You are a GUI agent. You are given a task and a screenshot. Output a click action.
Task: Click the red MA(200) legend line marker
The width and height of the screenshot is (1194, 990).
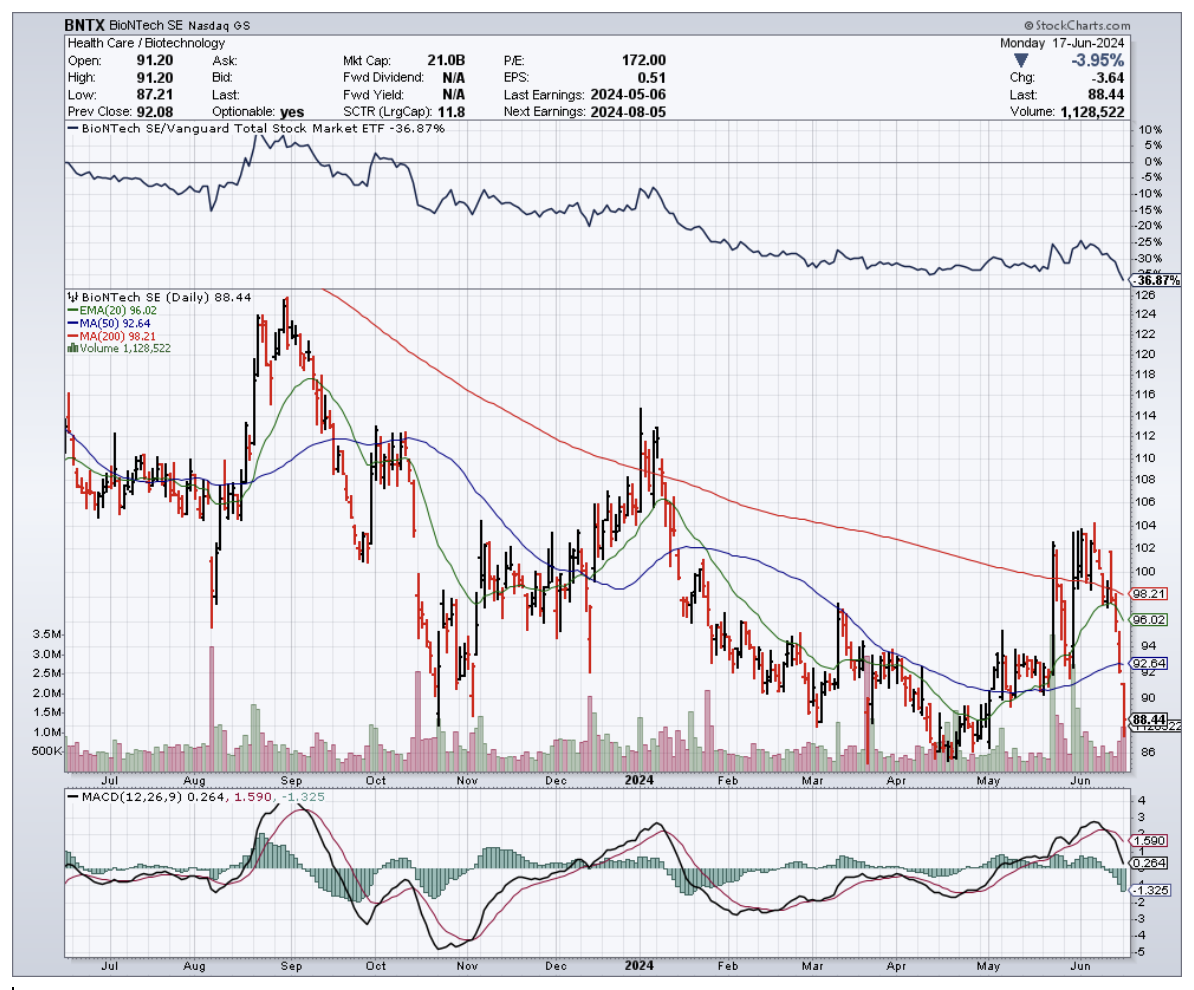pyautogui.click(x=70, y=336)
